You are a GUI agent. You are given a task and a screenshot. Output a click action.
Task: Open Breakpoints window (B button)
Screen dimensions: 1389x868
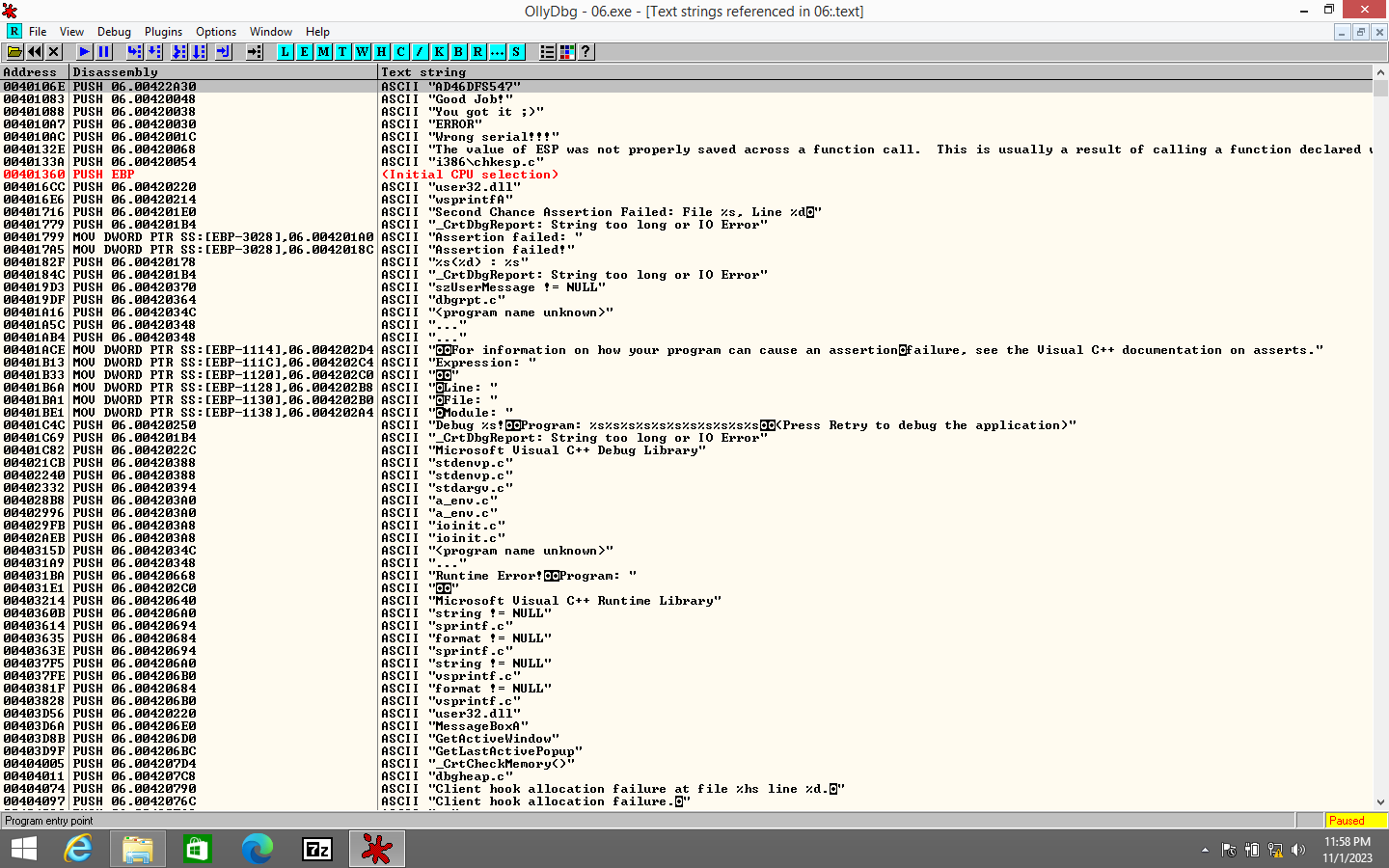point(459,52)
